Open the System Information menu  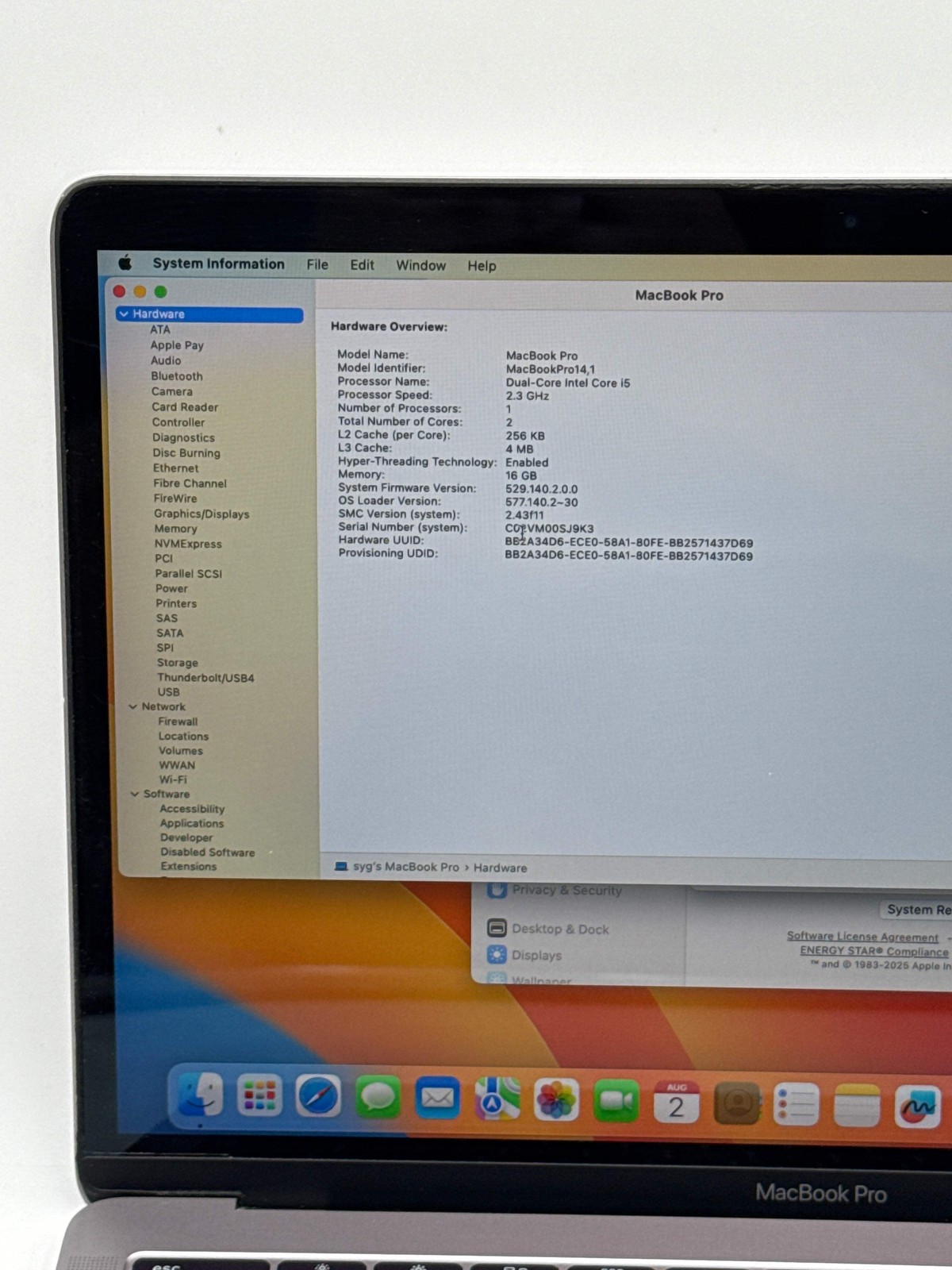click(218, 264)
